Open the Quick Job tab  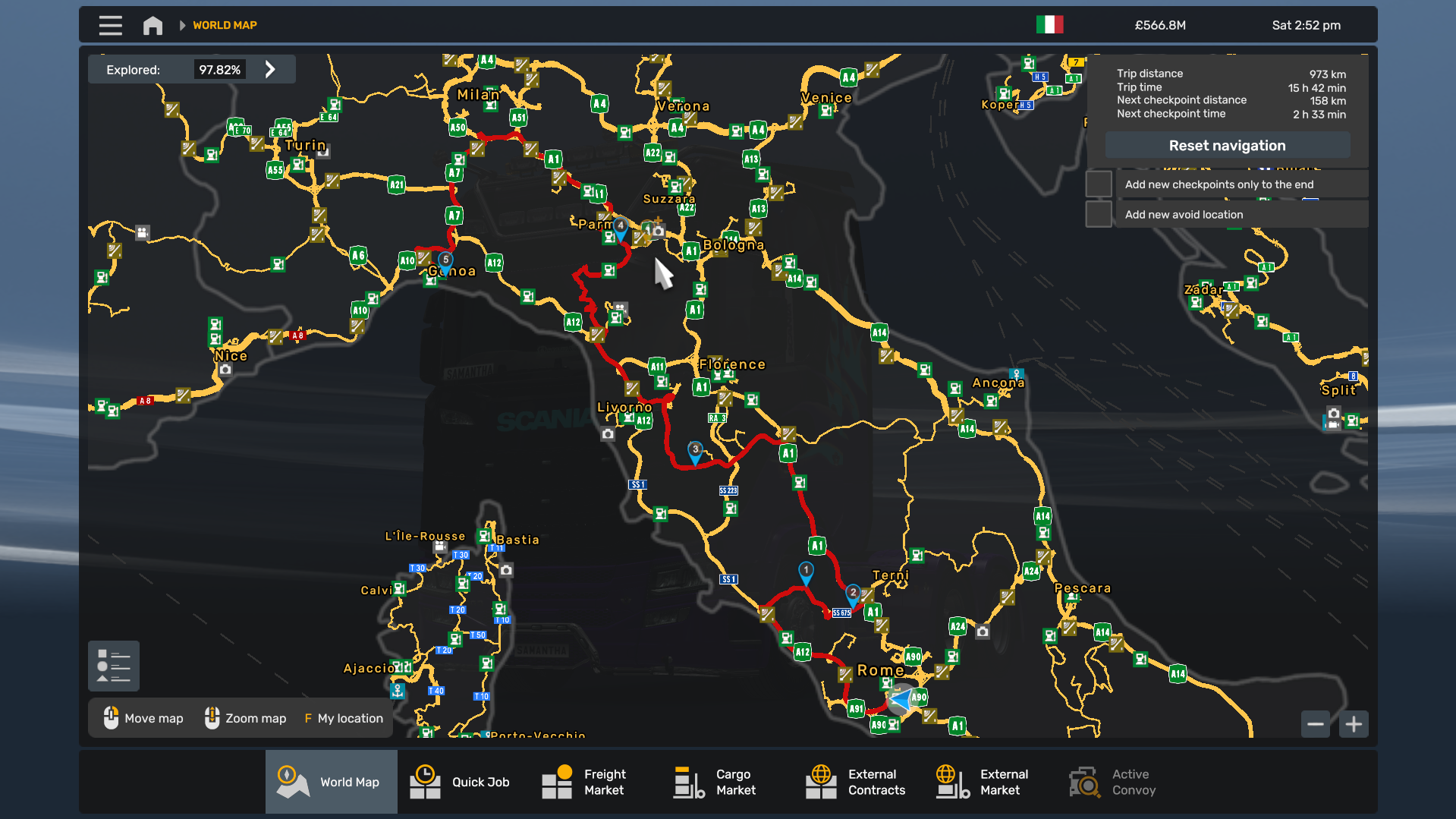tap(461, 782)
